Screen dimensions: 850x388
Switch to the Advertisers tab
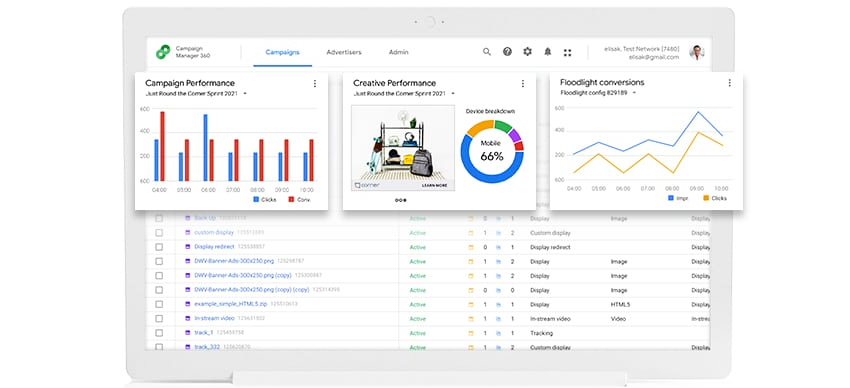tap(344, 53)
